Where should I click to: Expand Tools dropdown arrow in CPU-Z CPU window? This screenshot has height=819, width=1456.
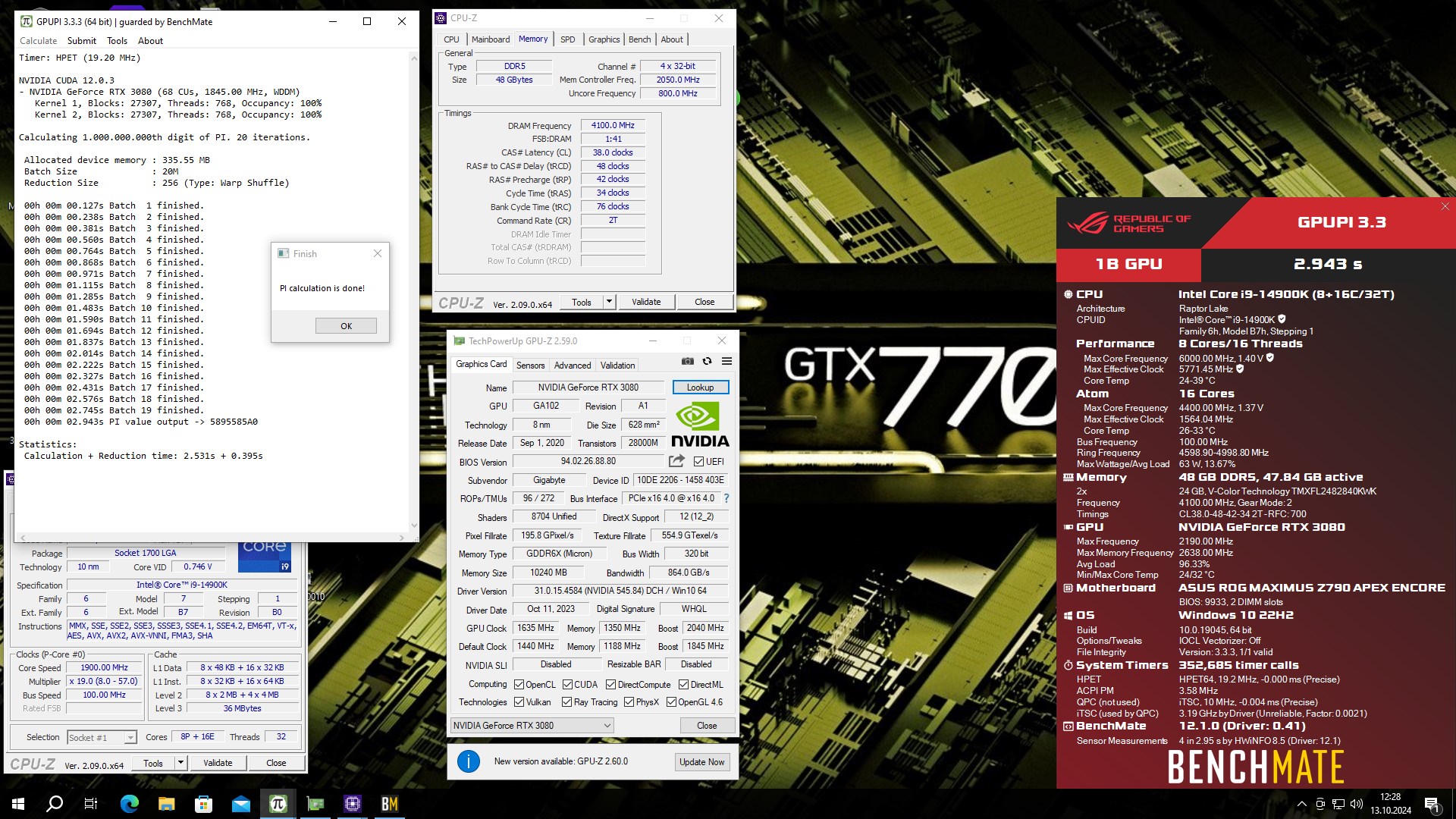click(180, 763)
